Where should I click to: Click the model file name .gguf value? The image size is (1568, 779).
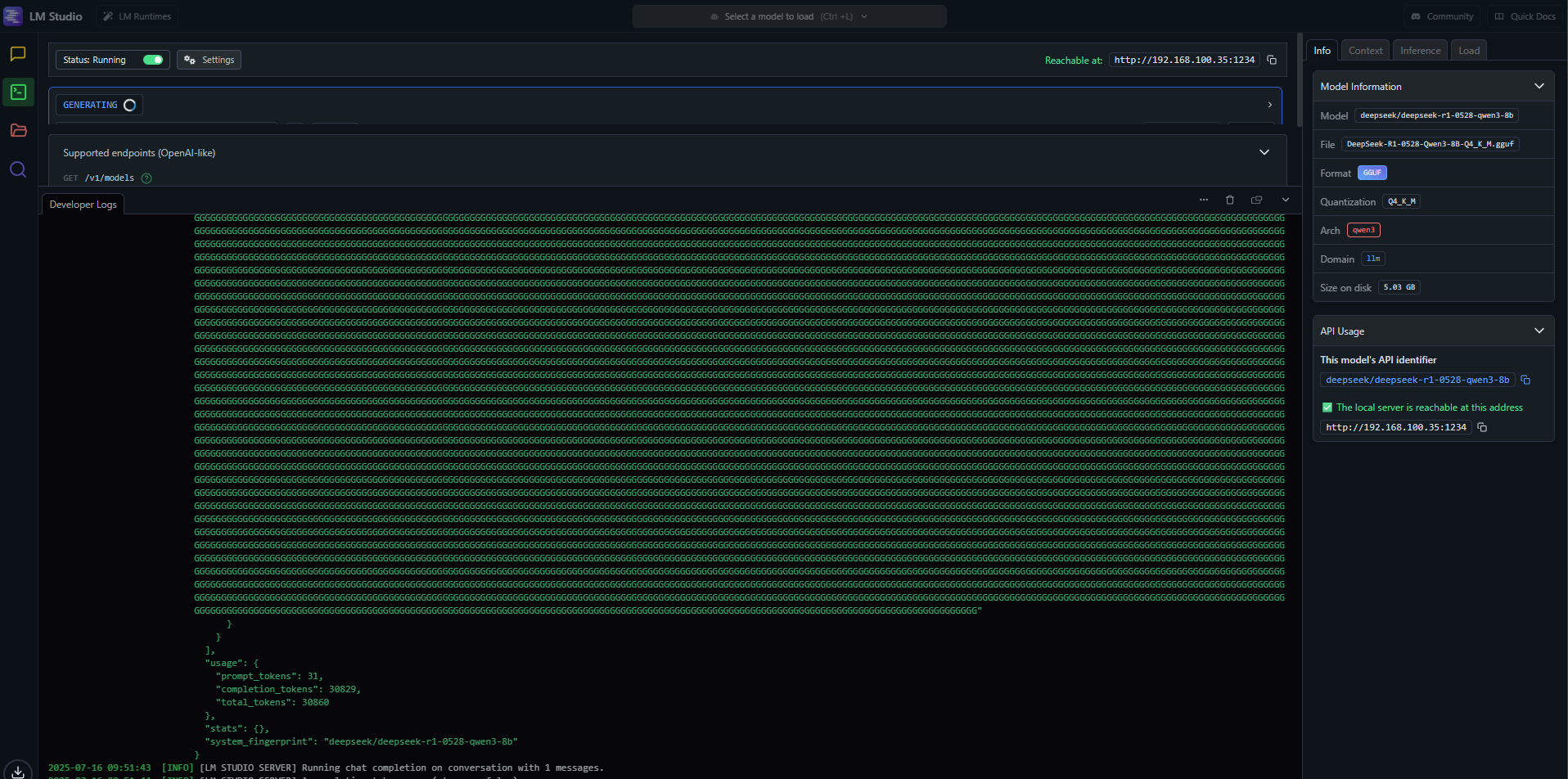click(x=1431, y=144)
